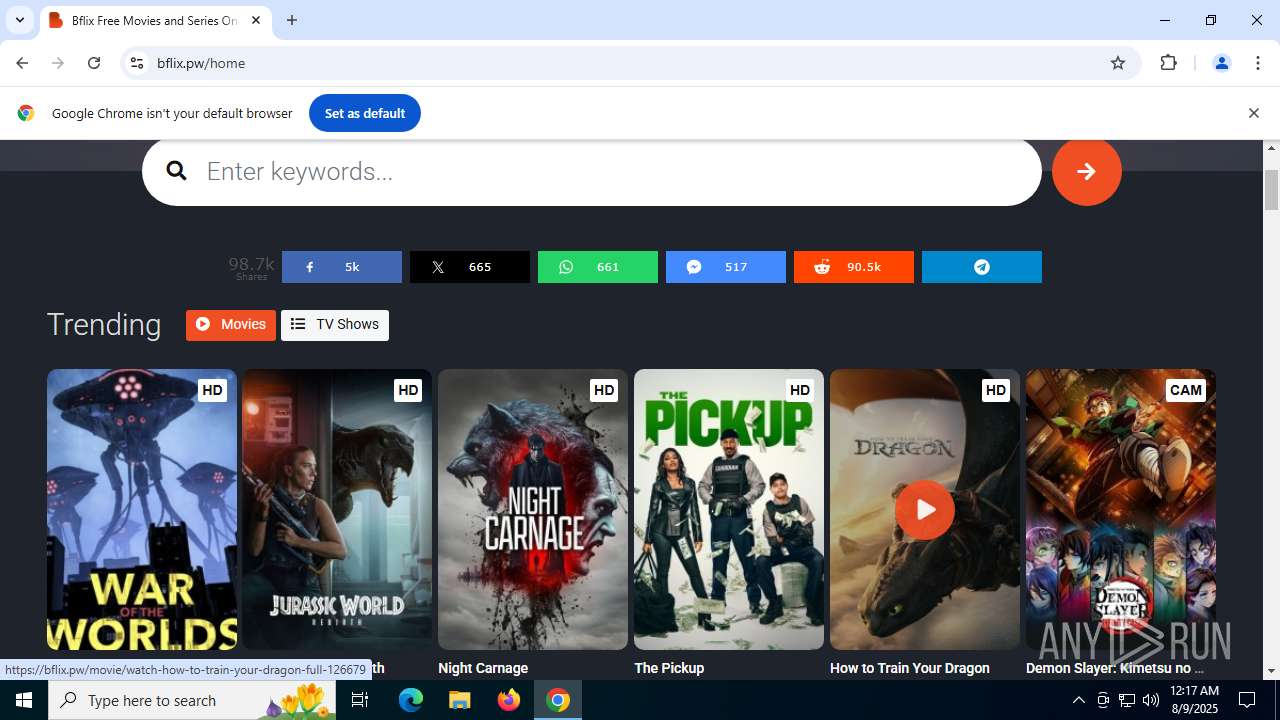1280x720 pixels.
Task: Launch Microsoft Edge from taskbar
Action: [411, 700]
